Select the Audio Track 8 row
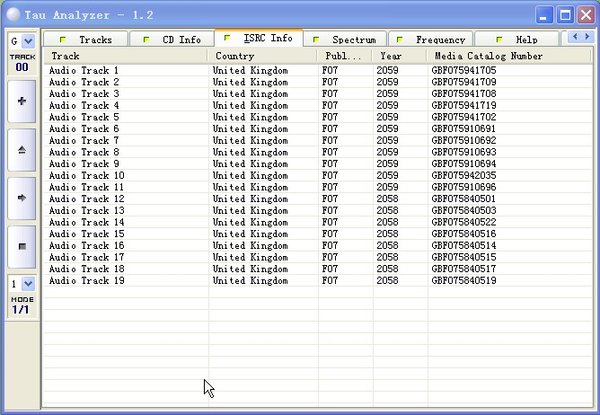The width and height of the screenshot is (600, 415). pos(318,152)
